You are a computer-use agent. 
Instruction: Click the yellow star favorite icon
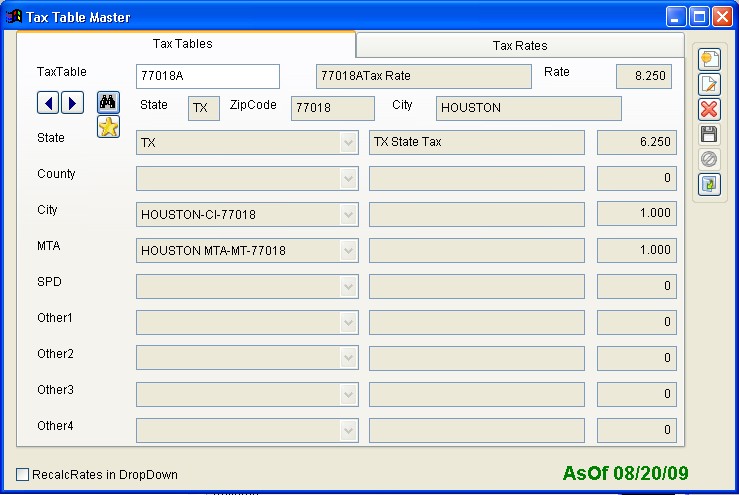[x=108, y=127]
